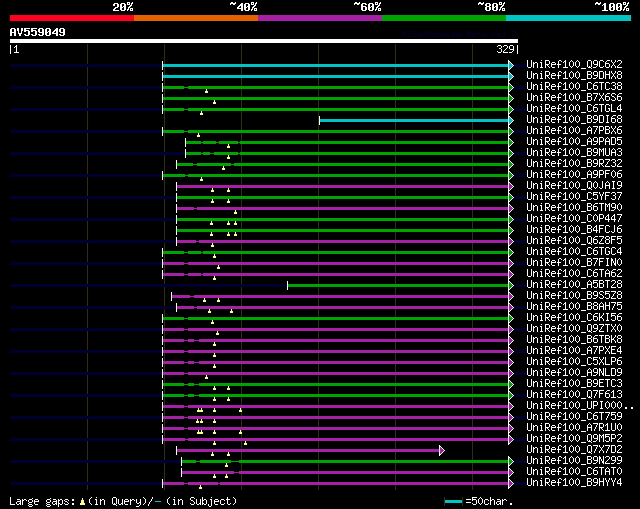The width and height of the screenshot is (640, 509).
Task: Select the UniRef100_A7R1U0 label
Action: [574, 428]
